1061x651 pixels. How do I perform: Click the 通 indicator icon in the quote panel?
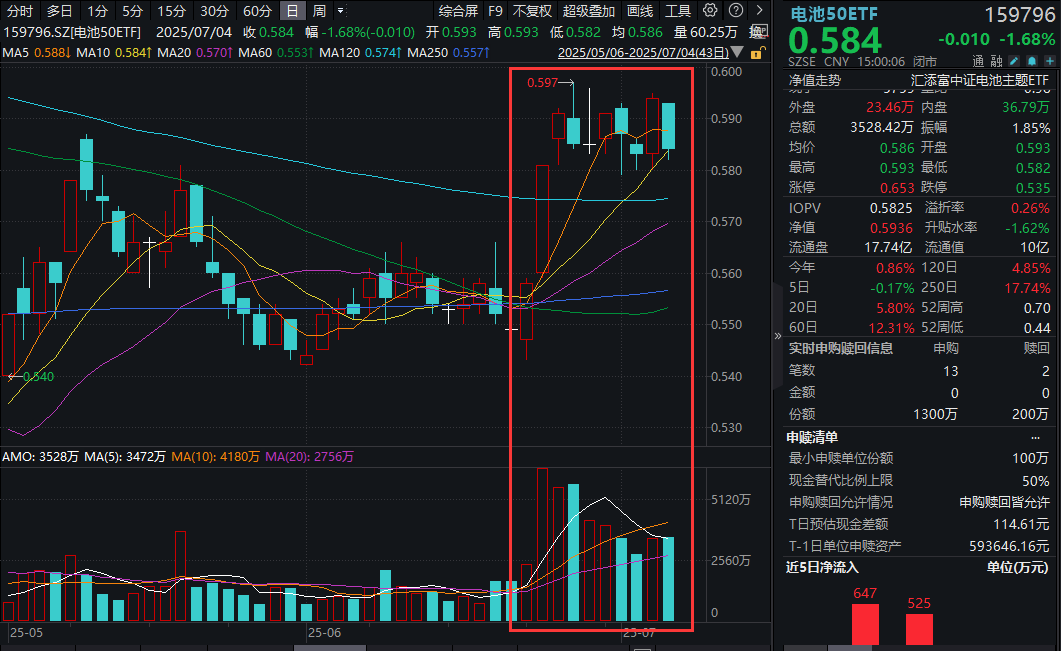pos(976,60)
